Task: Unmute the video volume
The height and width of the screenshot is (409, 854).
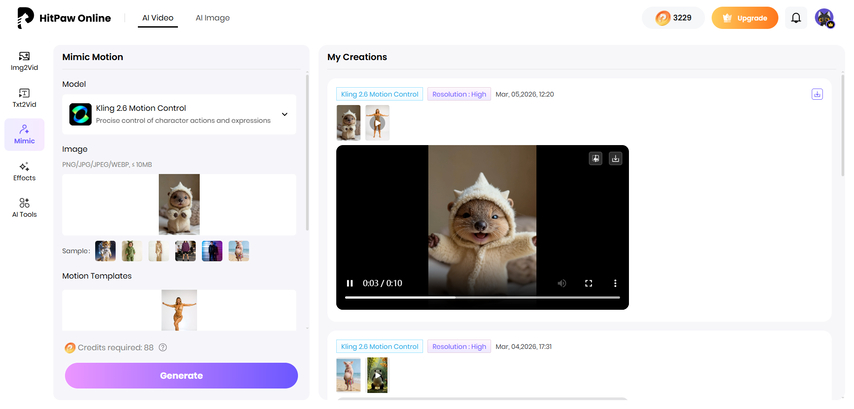Action: 562,283
